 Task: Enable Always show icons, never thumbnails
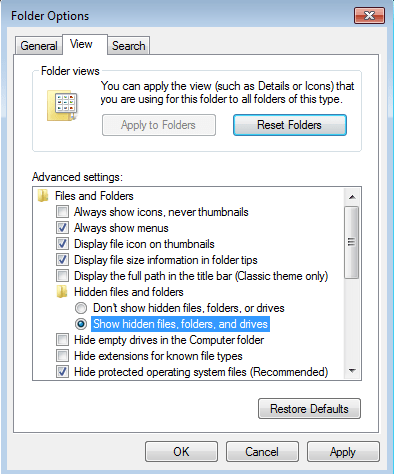pyautogui.click(x=62, y=212)
